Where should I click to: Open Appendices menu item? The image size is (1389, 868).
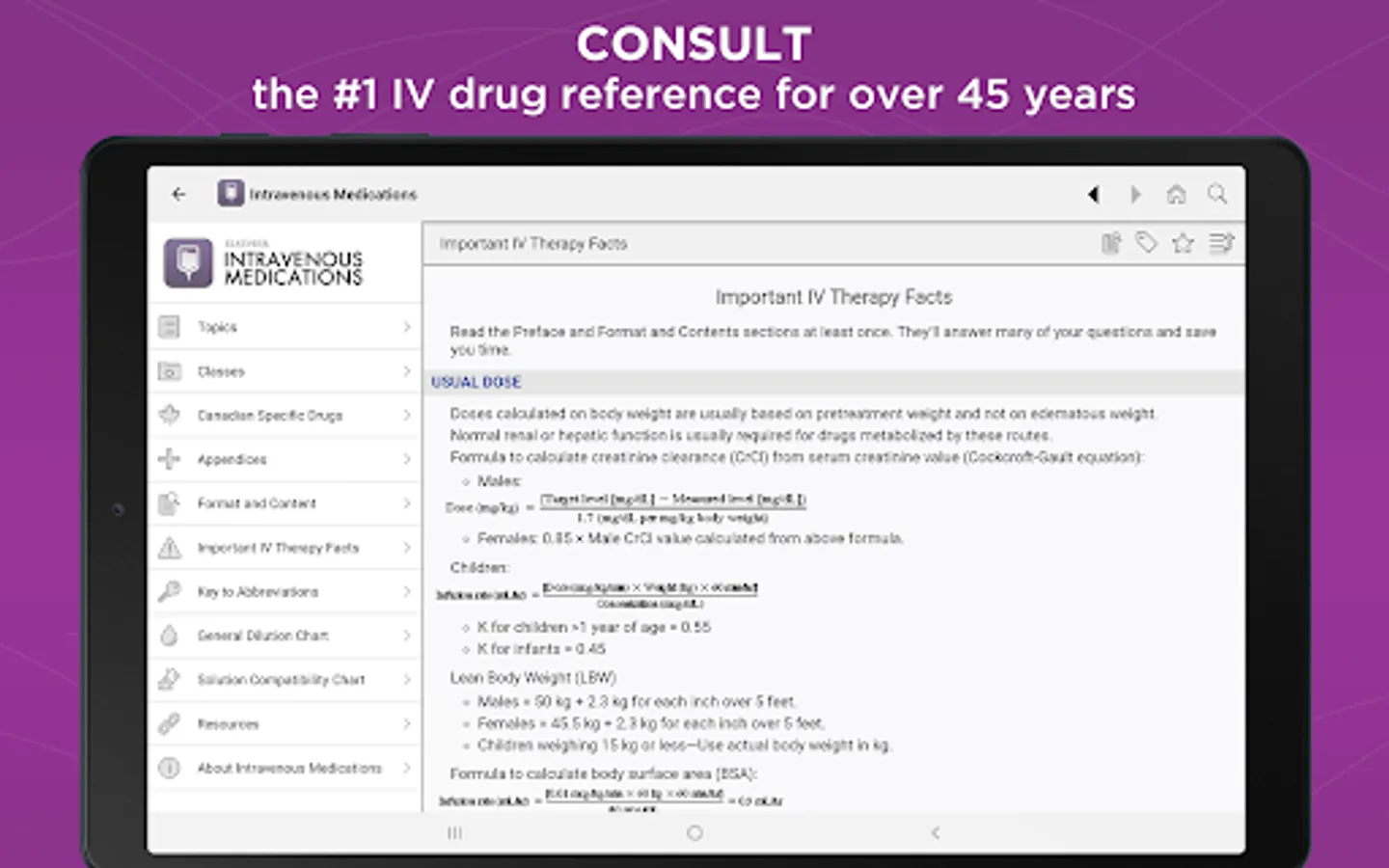[286, 459]
